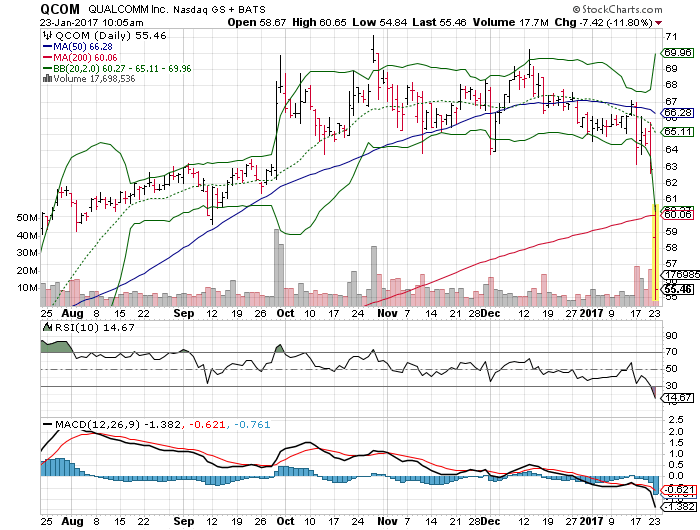
Task: Click the volume bars icon in the legend
Action: [47, 79]
